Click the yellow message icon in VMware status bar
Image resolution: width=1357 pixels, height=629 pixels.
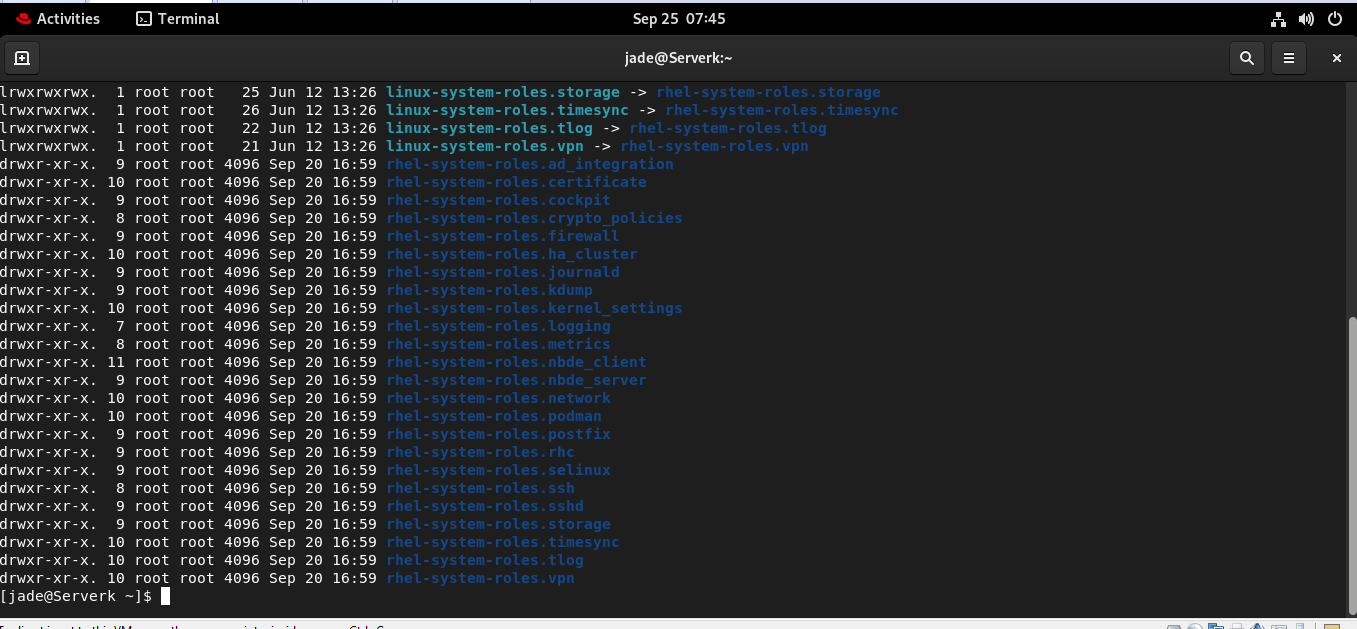(1330, 624)
